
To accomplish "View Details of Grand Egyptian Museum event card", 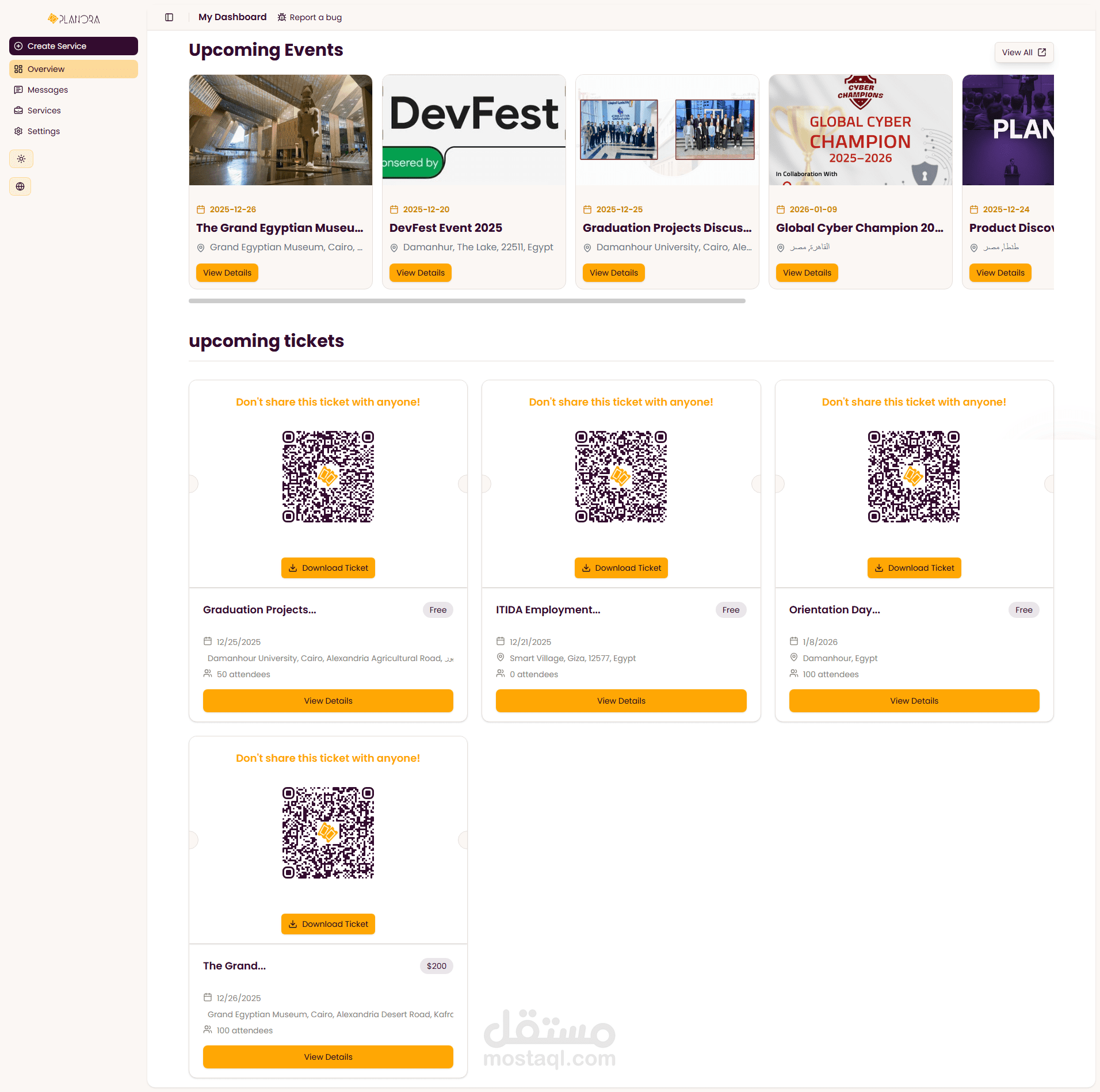I will click(227, 273).
